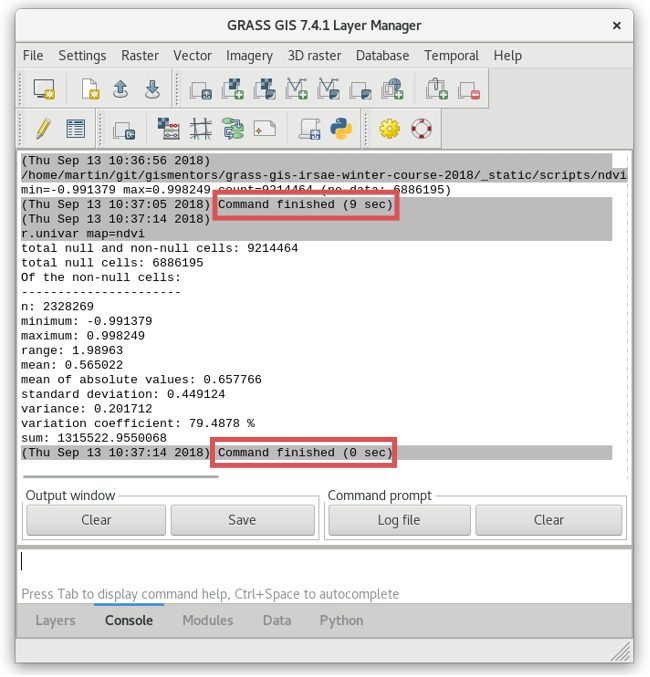This screenshot has width=650, height=677.
Task: Open the Vector menu
Action: point(192,56)
